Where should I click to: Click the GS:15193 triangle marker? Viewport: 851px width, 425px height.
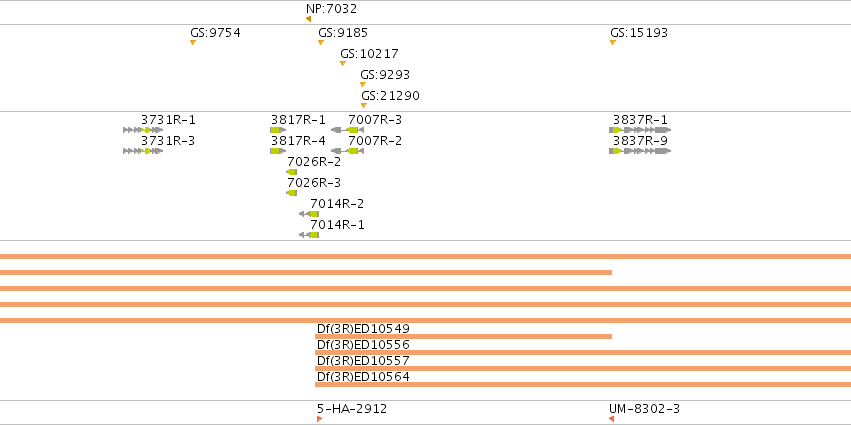[x=613, y=42]
